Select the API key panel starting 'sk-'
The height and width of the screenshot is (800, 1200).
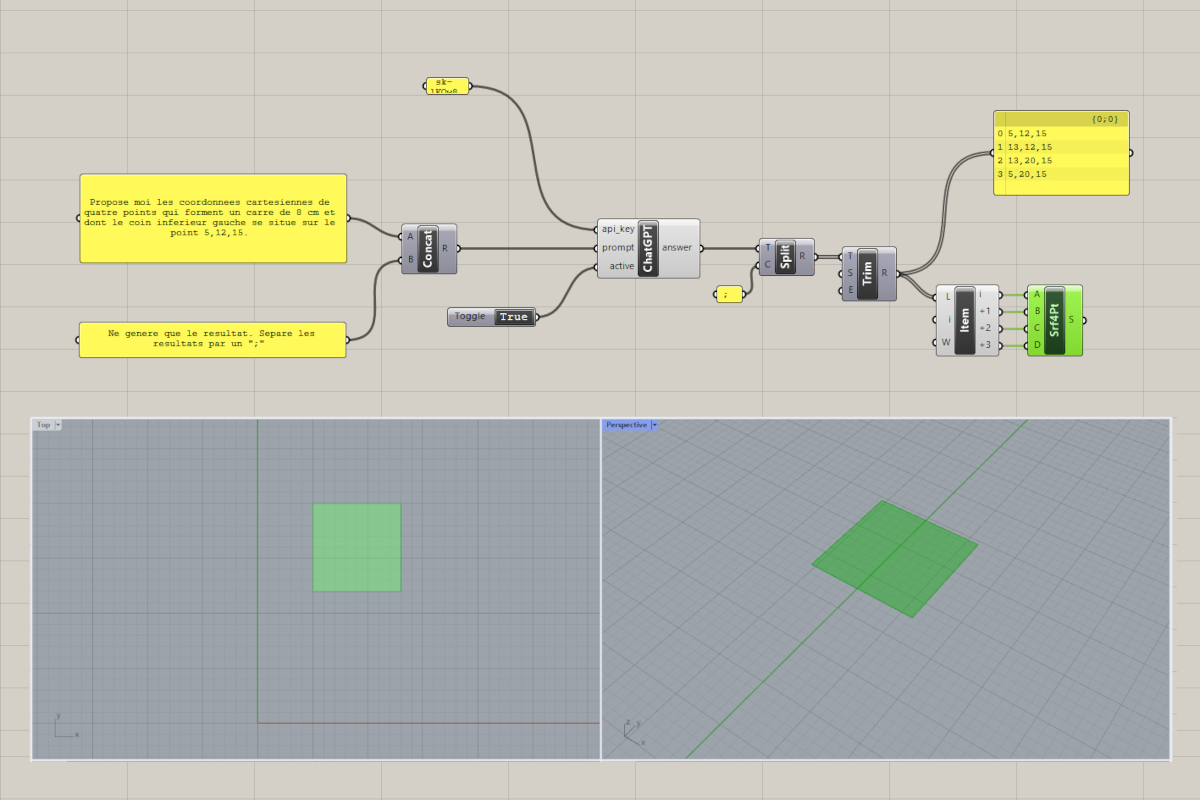point(446,86)
